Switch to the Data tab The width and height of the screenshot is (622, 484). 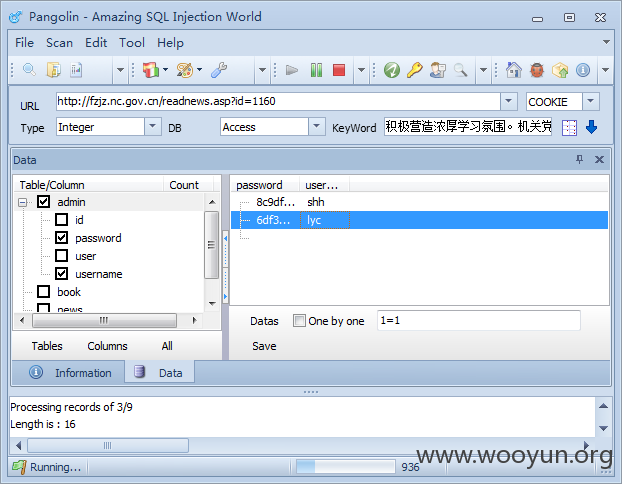(x=159, y=373)
